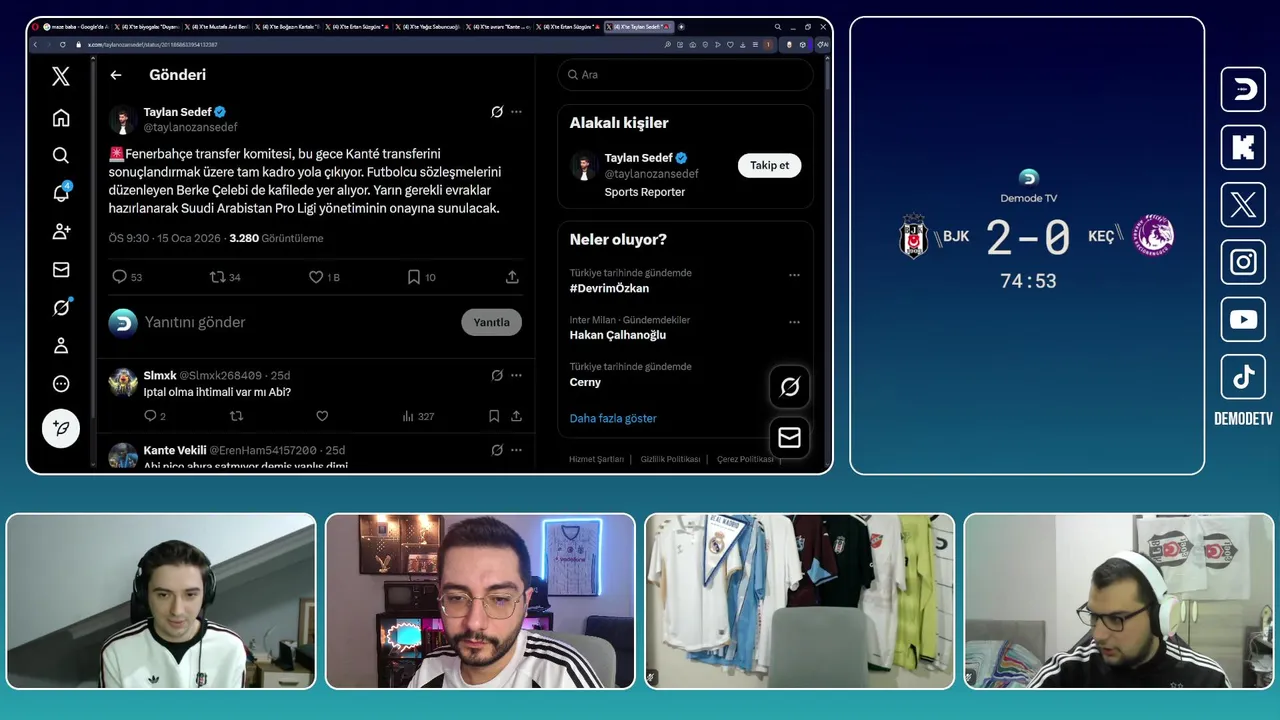Open the Cerny trending topic

[x=585, y=382]
